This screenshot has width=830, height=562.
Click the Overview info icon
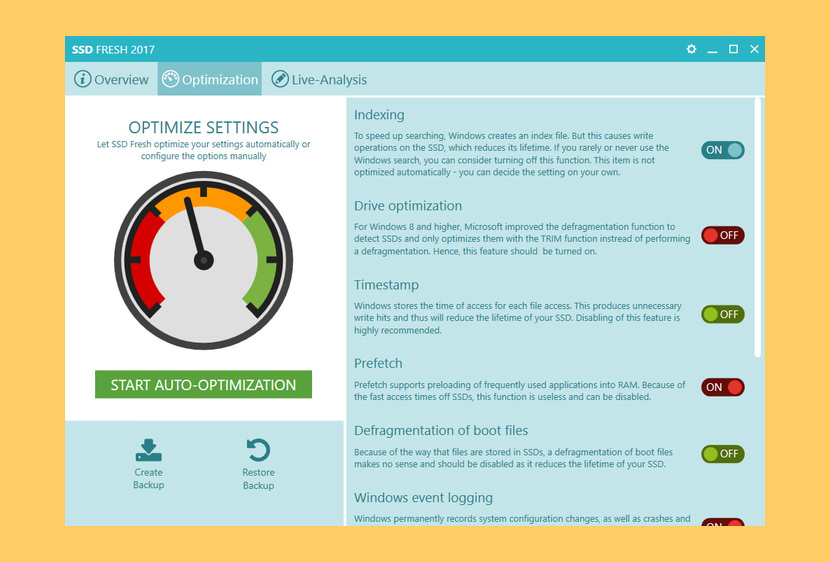coord(82,79)
